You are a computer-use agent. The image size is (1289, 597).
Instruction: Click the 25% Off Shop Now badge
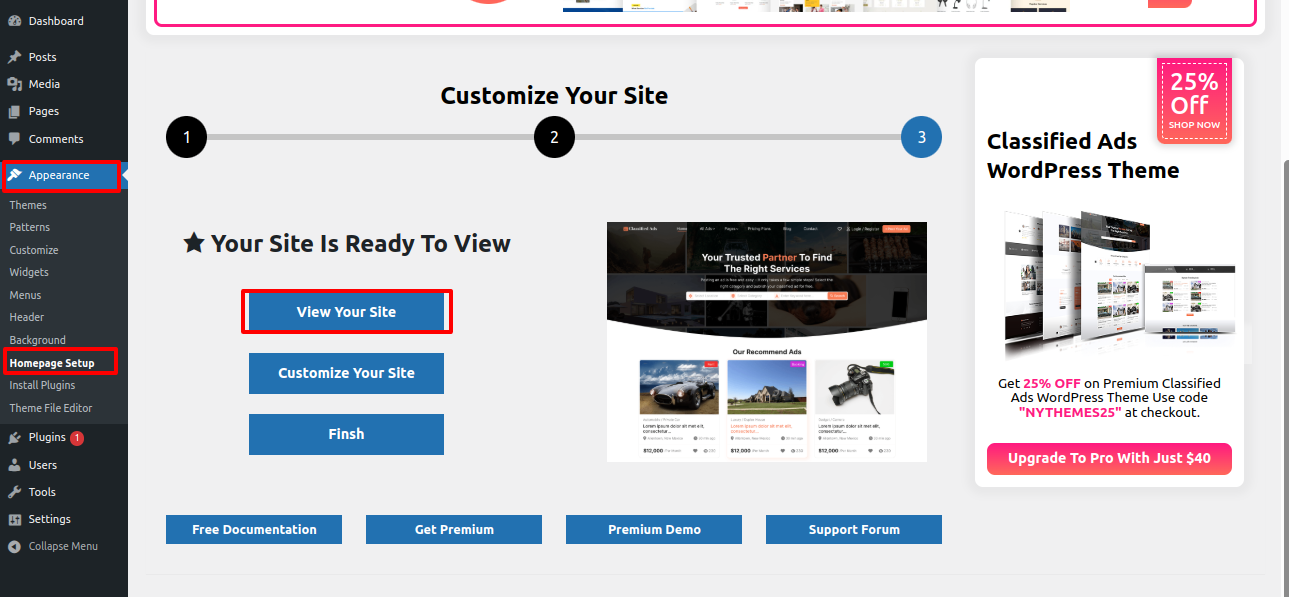click(x=1195, y=101)
